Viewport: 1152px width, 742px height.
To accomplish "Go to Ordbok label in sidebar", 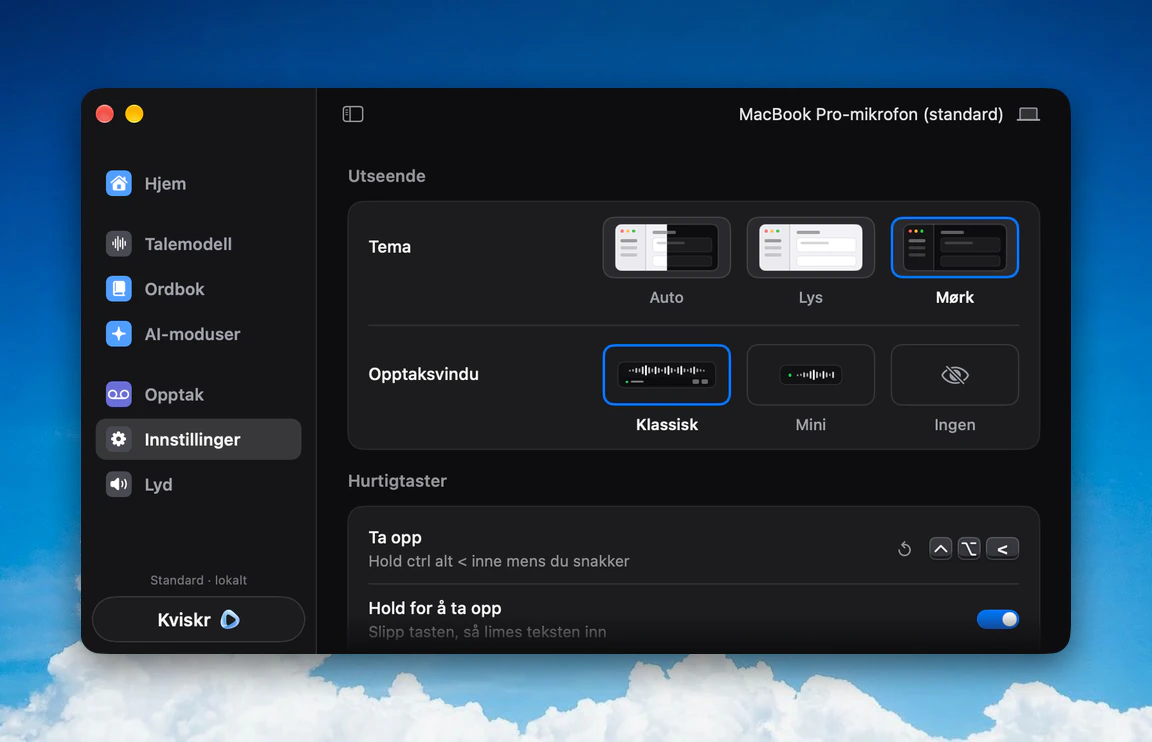I will [174, 289].
